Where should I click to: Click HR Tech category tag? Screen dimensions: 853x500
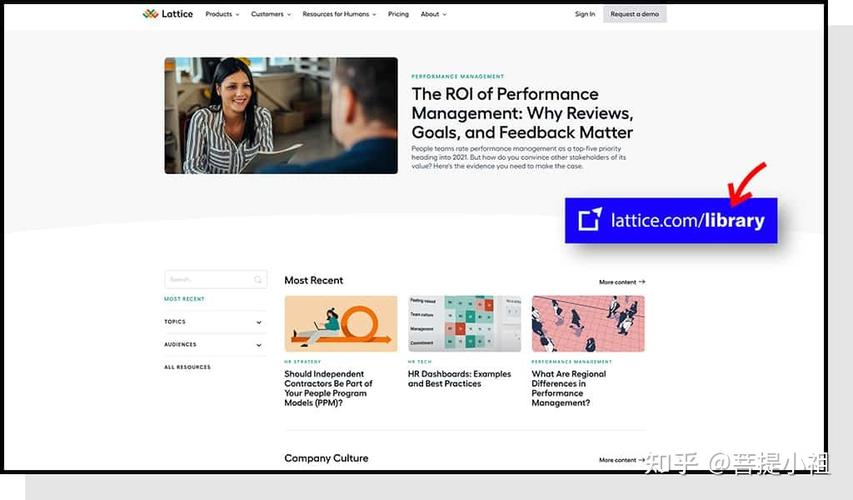[419, 362]
